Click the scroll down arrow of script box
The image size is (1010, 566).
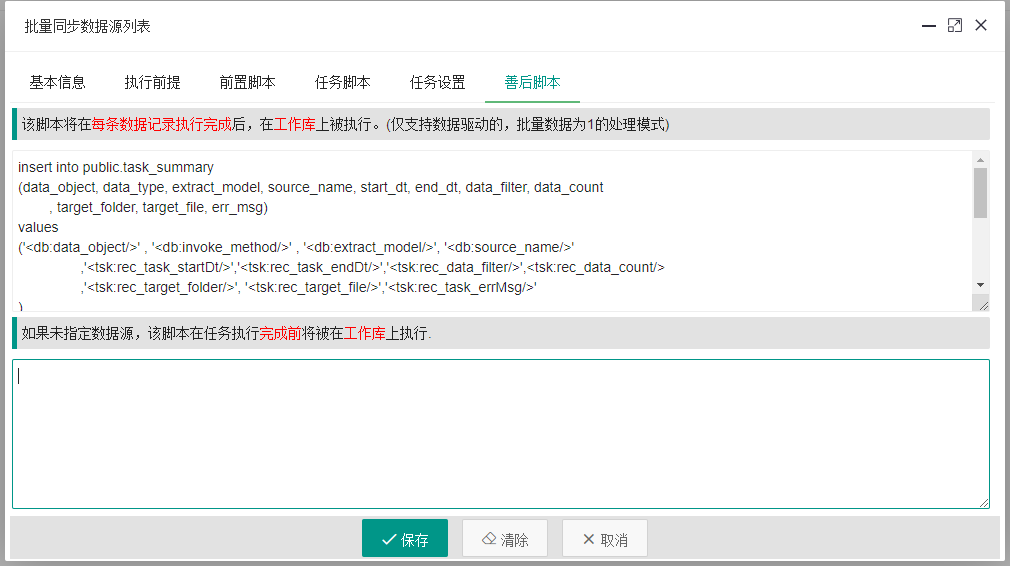tap(980, 285)
